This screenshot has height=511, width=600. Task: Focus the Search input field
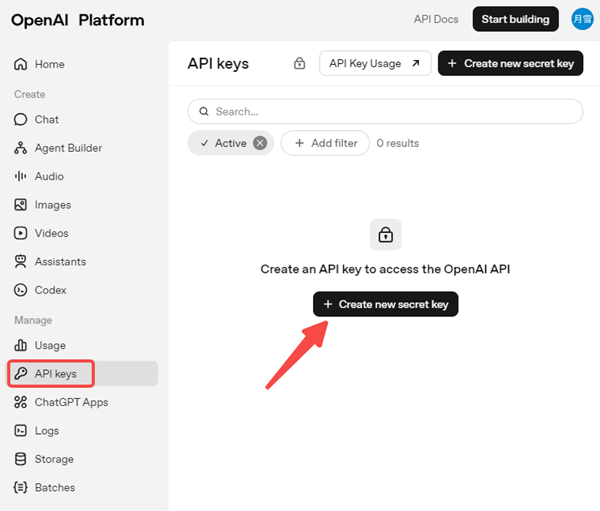[385, 111]
